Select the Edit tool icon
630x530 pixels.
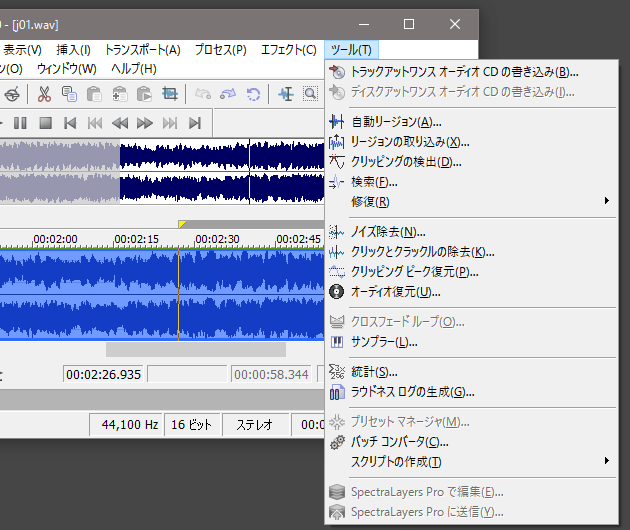286,94
